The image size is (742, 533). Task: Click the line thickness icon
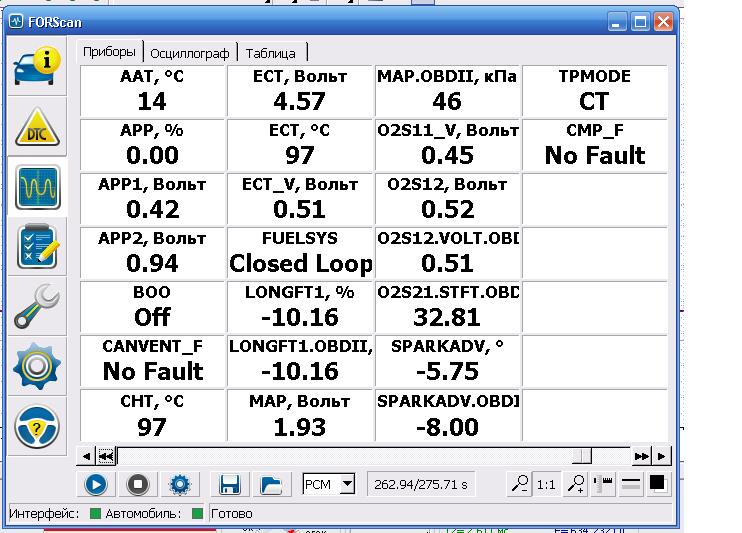[x=631, y=484]
